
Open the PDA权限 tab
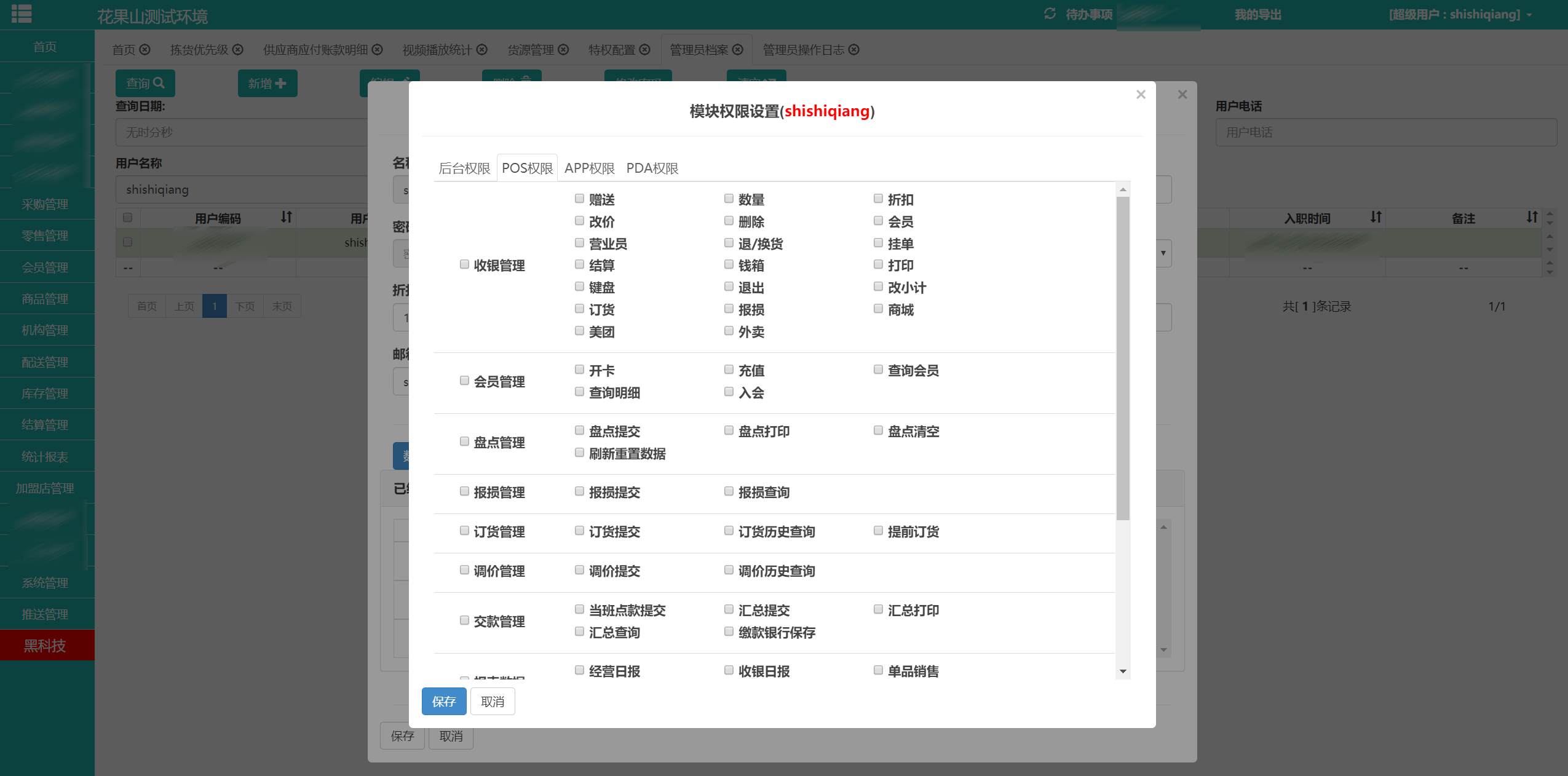tap(652, 168)
